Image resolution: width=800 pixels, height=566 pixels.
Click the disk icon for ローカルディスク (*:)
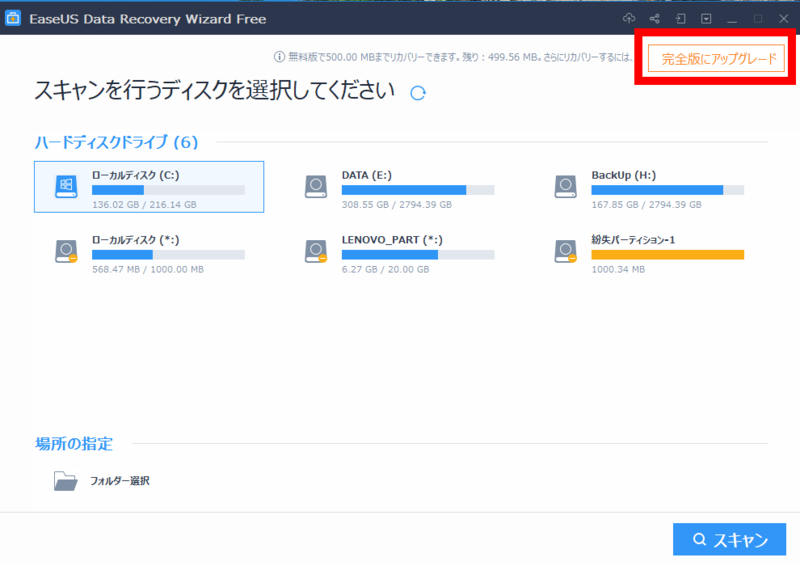[66, 252]
